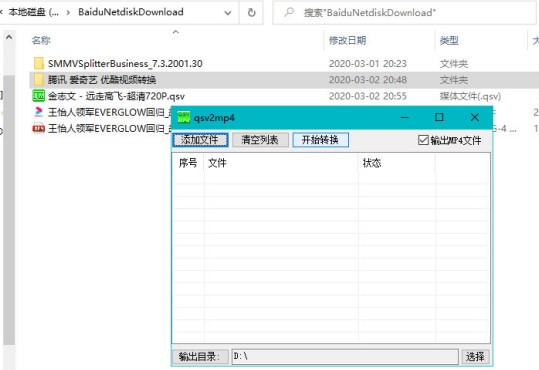Select folder name SMMVSplitterBusiness_7.3.2001.30
This screenshot has height=370, width=539.
(x=125, y=64)
